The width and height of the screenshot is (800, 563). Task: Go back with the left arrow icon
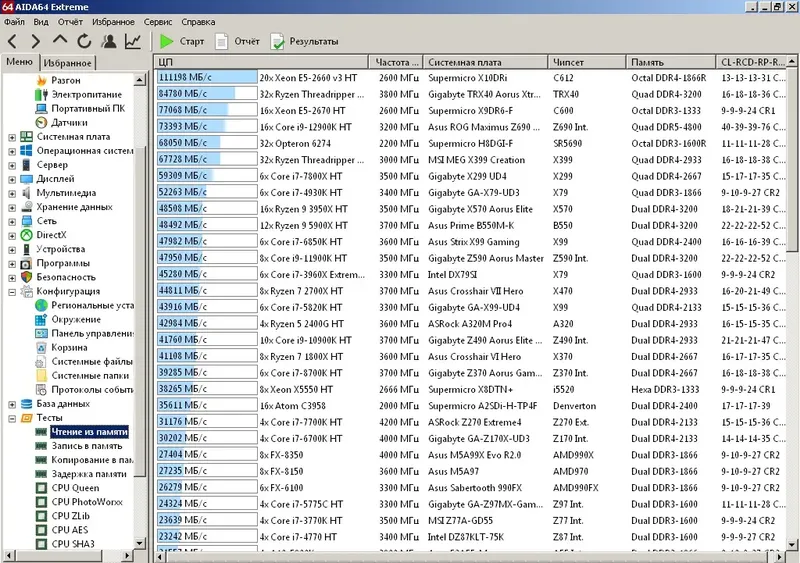pyautogui.click(x=13, y=41)
